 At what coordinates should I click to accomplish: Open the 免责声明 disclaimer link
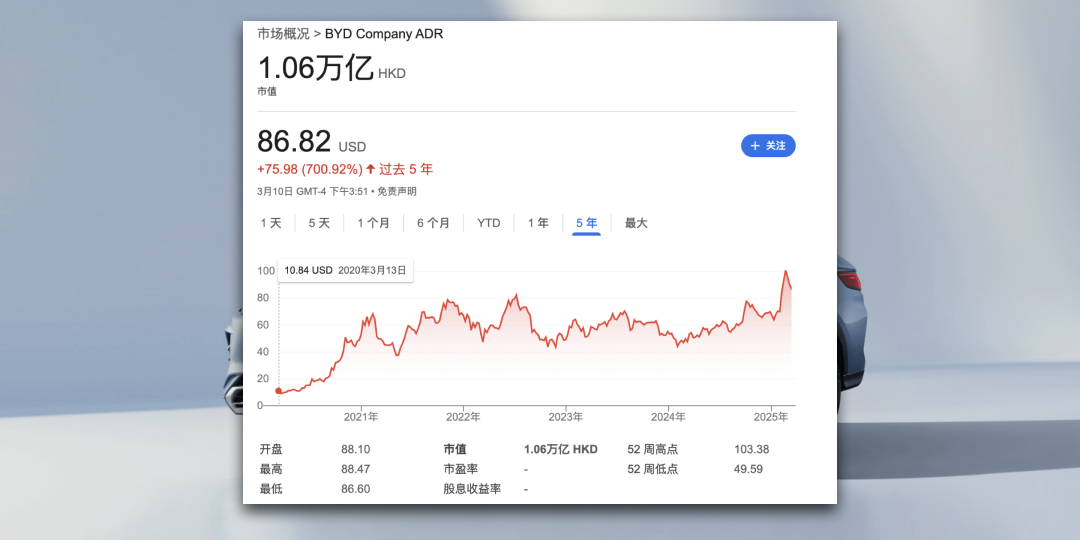click(x=397, y=191)
